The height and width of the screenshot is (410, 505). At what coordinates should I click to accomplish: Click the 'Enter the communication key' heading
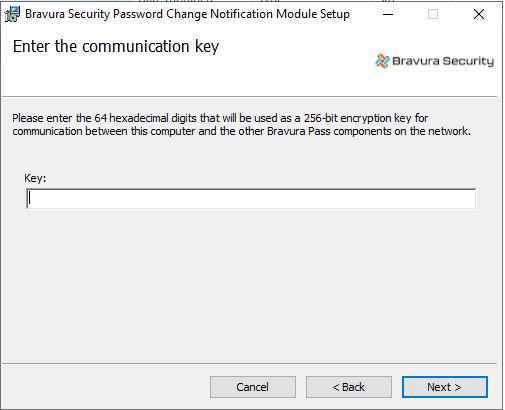pos(116,46)
